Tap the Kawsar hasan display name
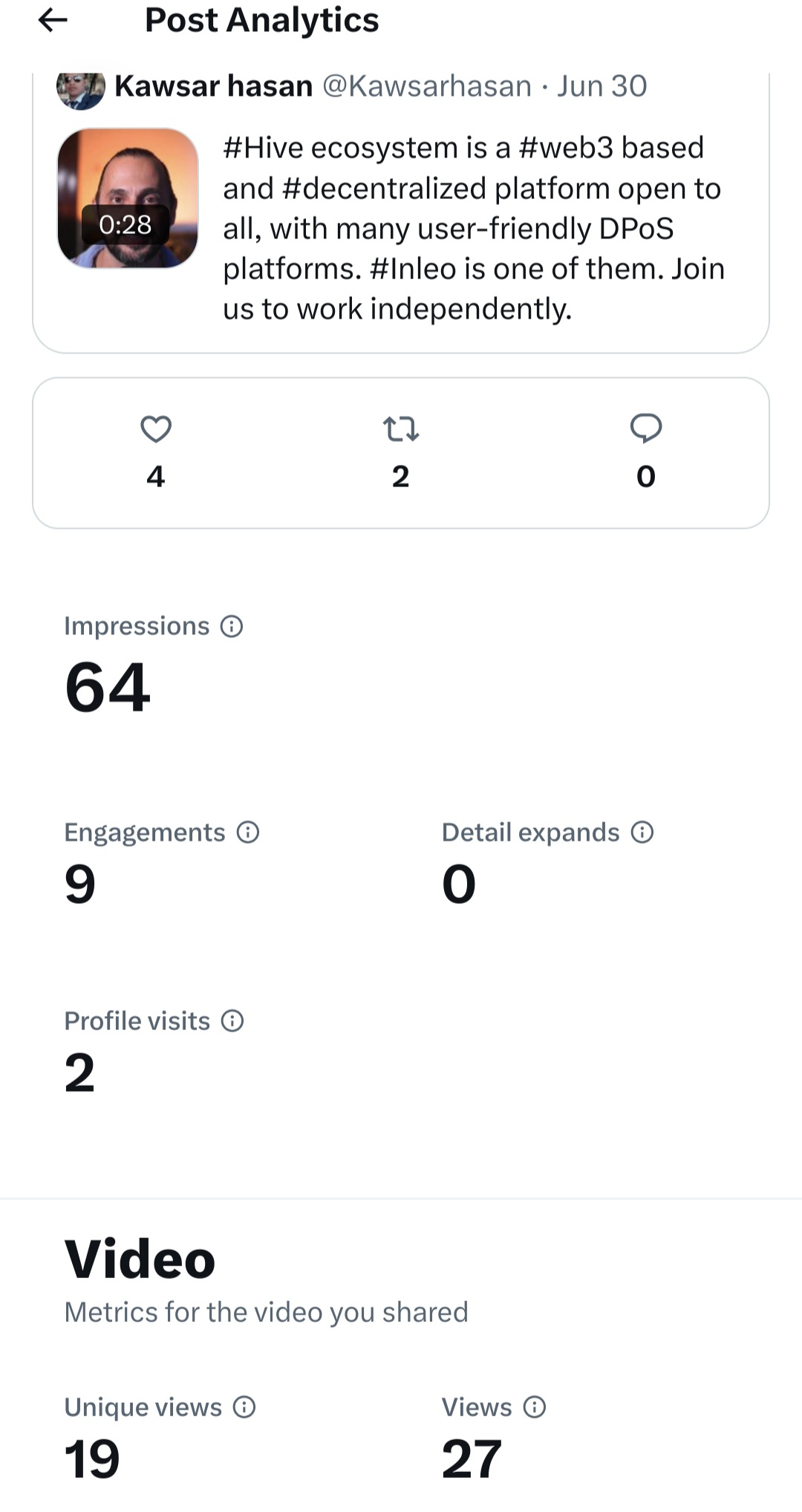The width and height of the screenshot is (802, 1512). [x=214, y=87]
